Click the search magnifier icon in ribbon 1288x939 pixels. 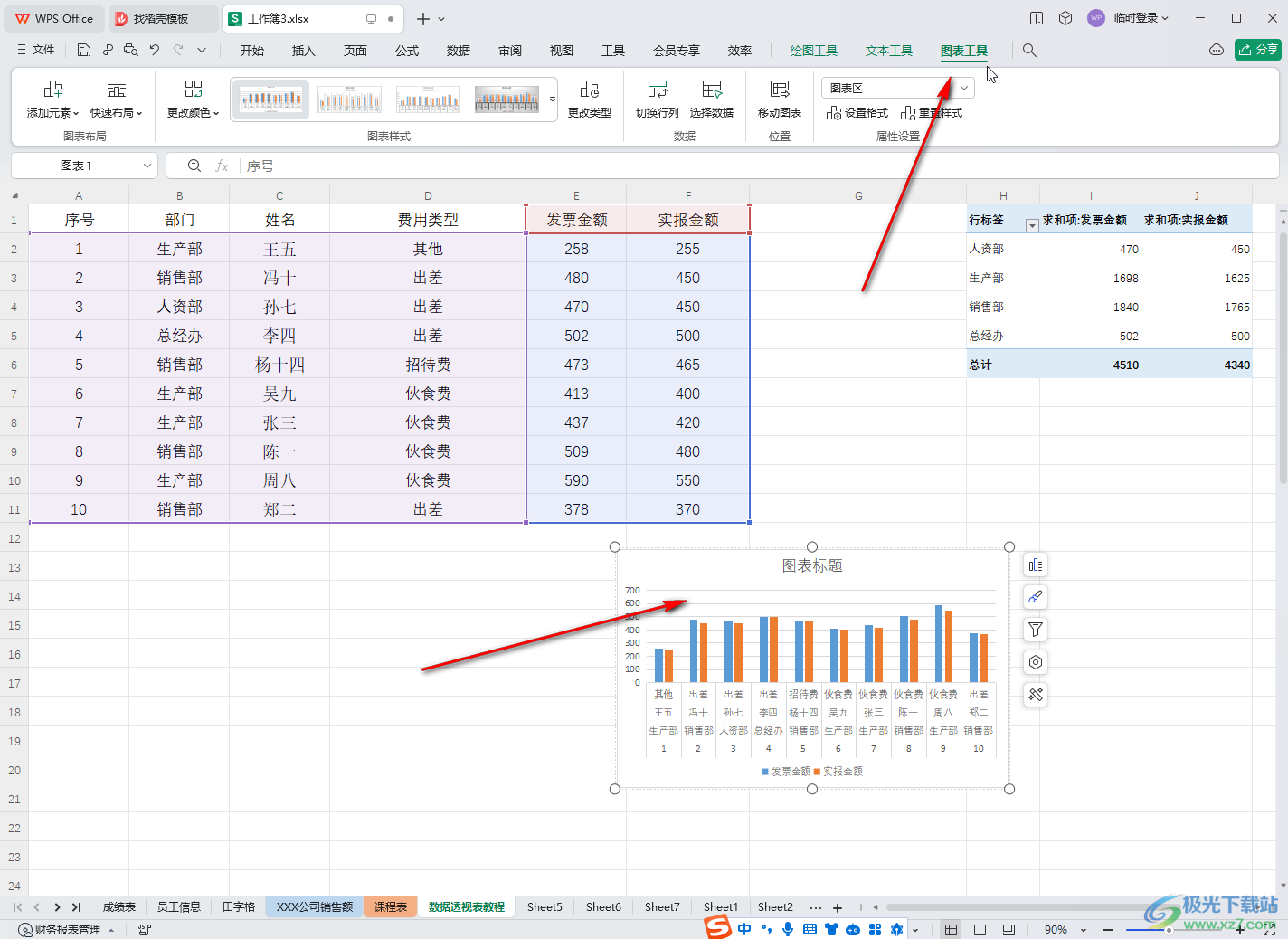[x=1029, y=51]
